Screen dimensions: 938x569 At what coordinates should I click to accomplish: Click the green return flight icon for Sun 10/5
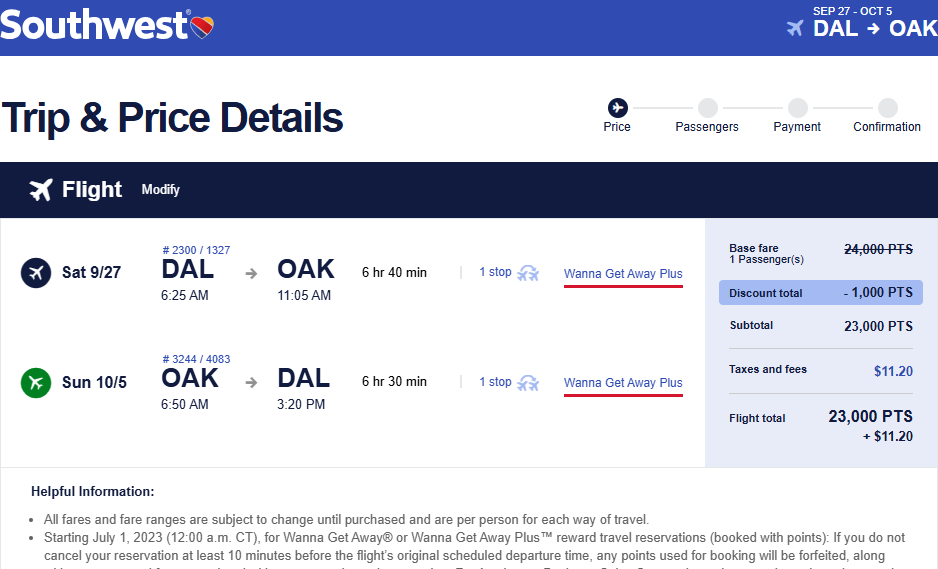(x=36, y=382)
